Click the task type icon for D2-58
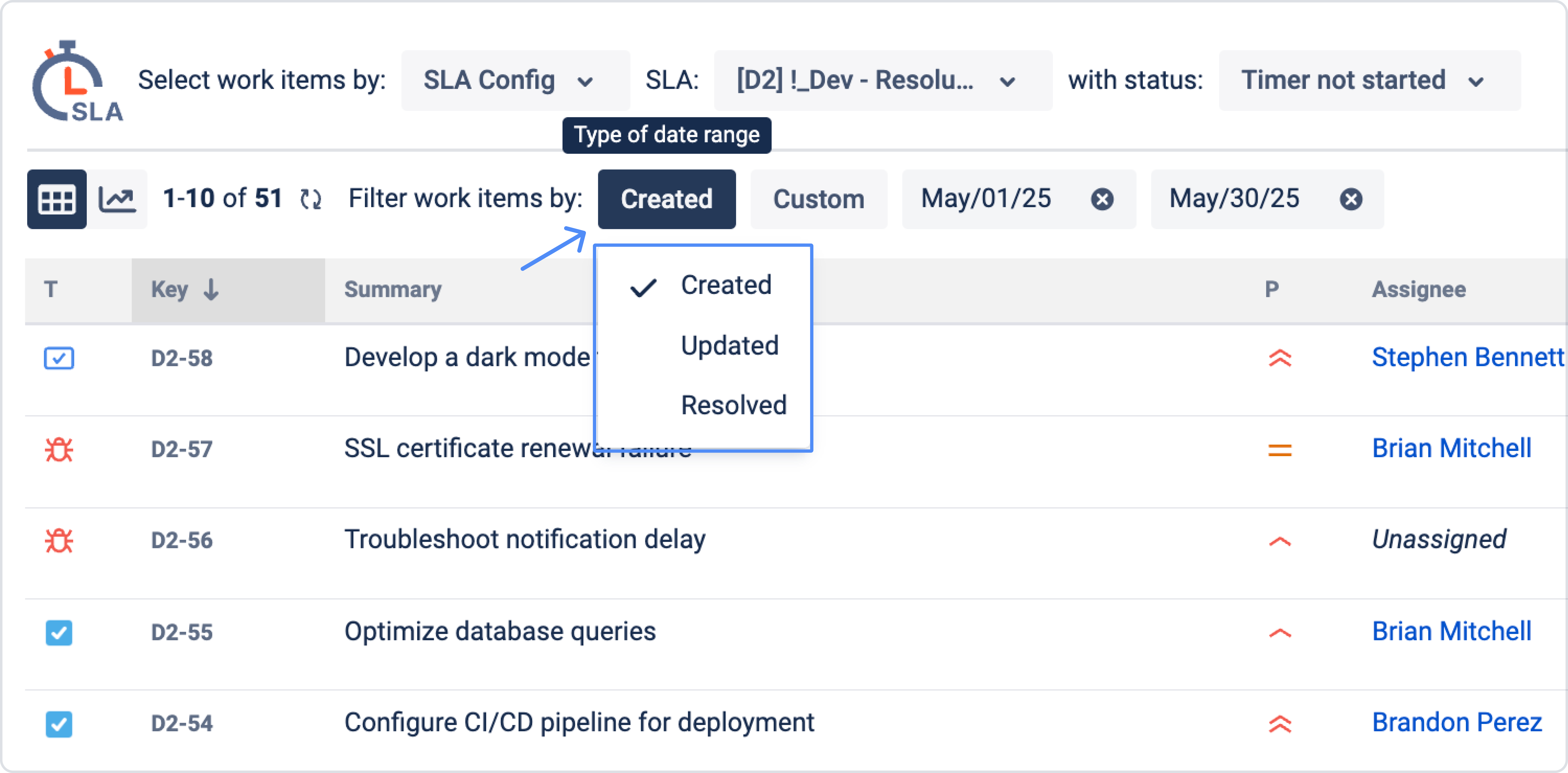 click(59, 358)
